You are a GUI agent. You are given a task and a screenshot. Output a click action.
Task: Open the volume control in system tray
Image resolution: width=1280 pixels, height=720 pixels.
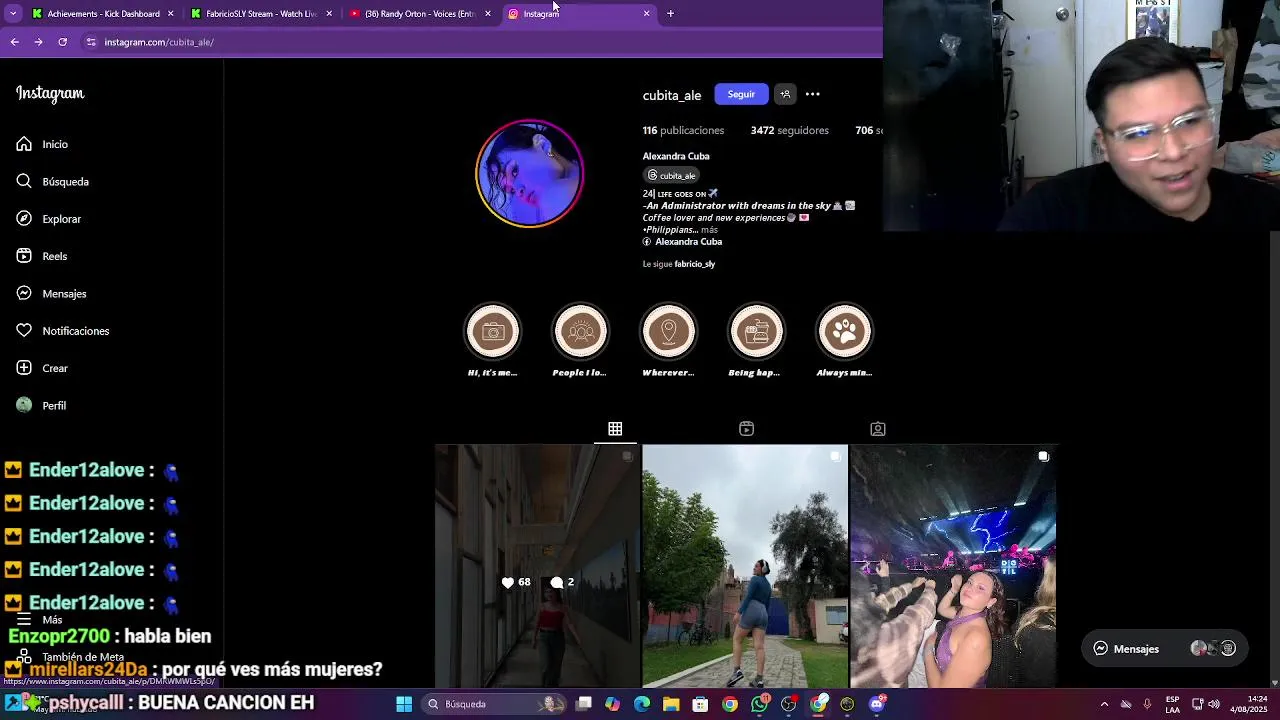pos(1213,704)
